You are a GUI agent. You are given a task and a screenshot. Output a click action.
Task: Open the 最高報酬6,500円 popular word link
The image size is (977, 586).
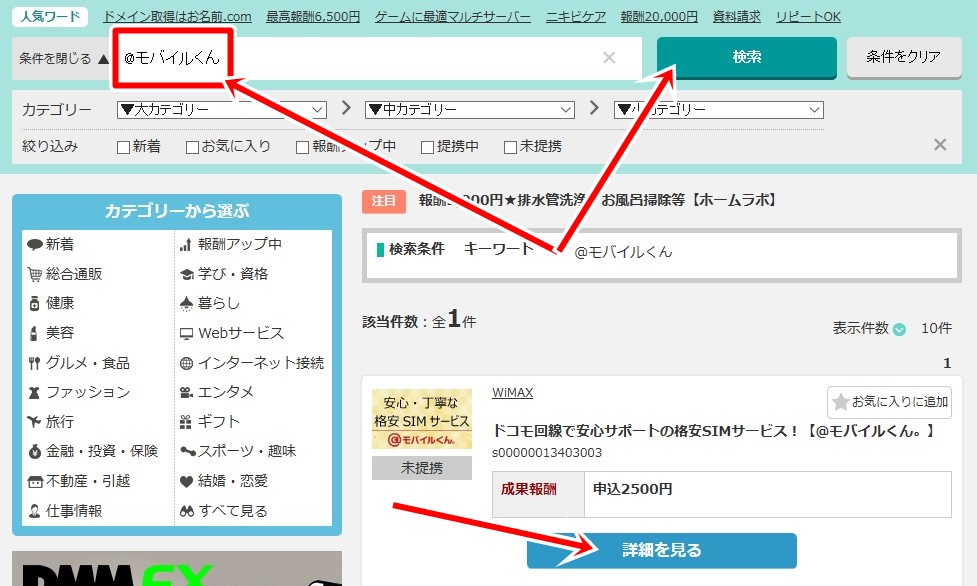(x=313, y=17)
